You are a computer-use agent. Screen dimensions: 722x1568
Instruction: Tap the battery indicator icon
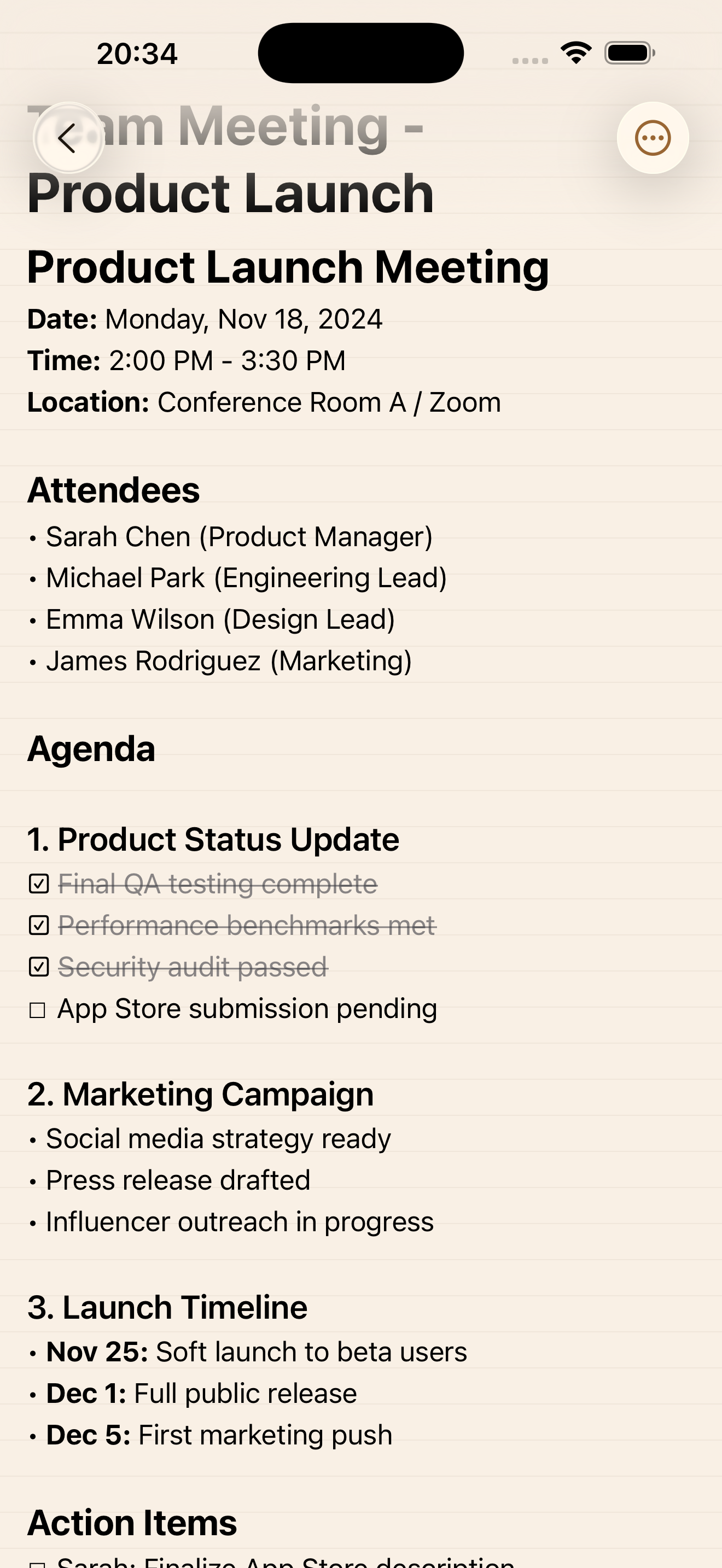click(x=630, y=53)
